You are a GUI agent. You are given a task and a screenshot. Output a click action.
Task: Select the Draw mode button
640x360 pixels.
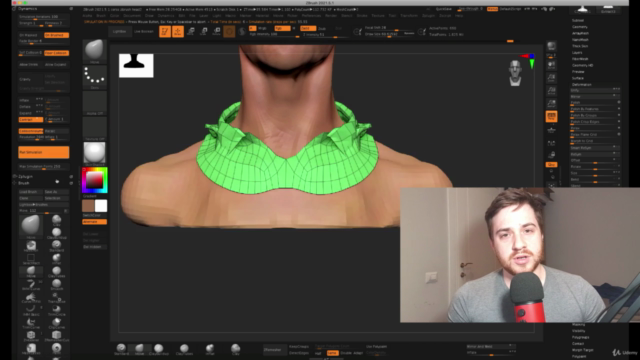[178, 31]
